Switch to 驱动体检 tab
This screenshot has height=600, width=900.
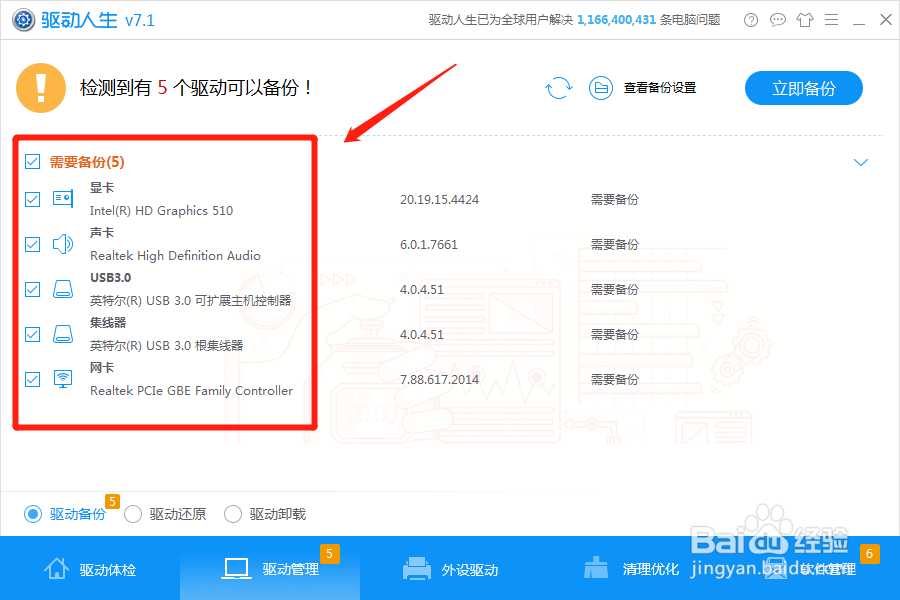click(x=90, y=568)
